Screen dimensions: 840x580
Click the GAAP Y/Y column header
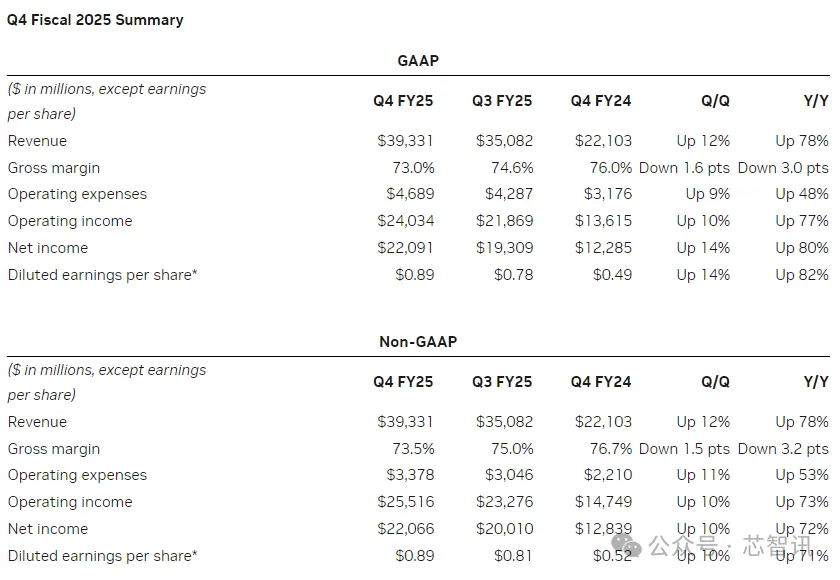point(816,101)
